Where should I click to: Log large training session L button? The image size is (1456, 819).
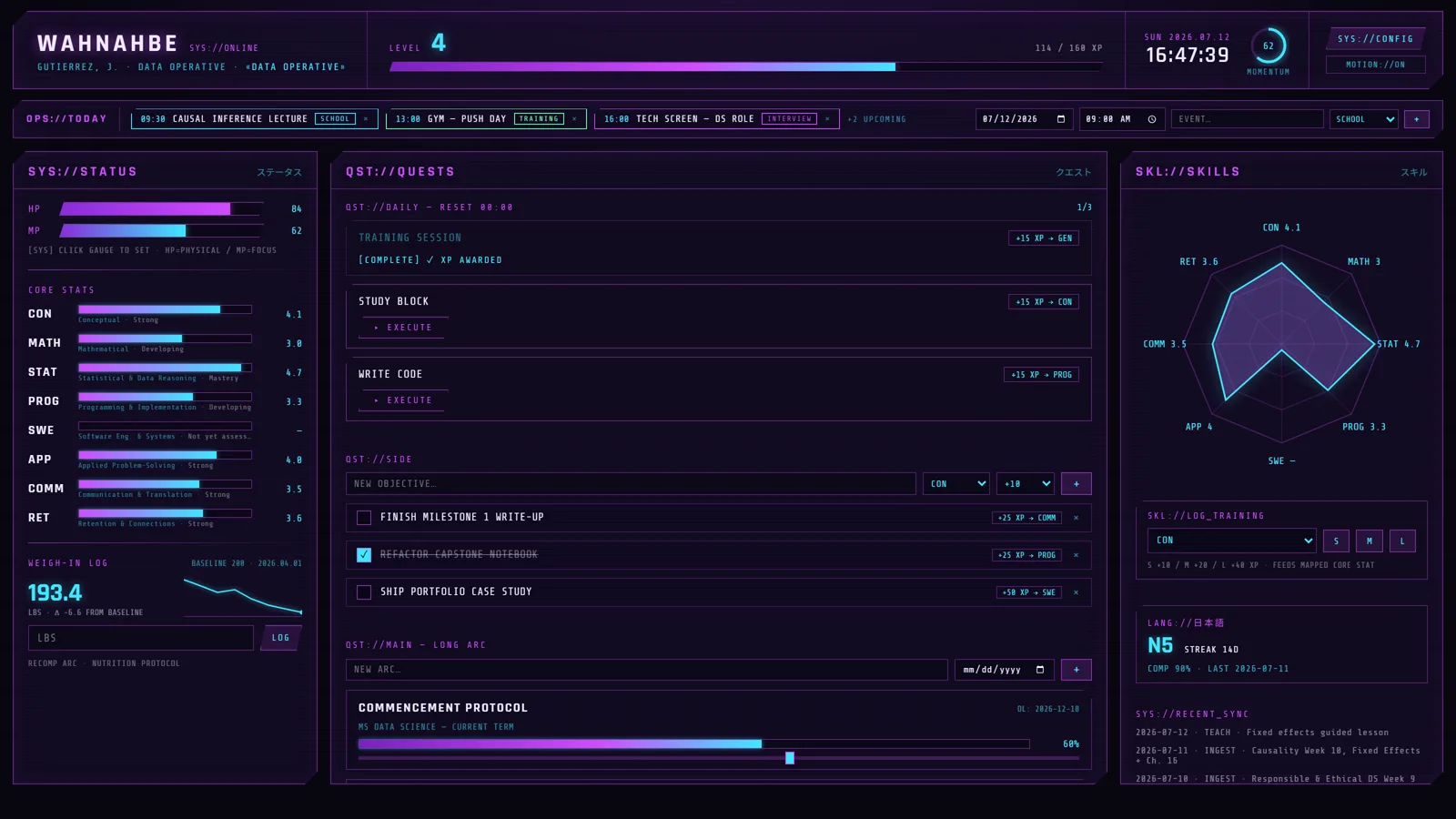click(1402, 541)
